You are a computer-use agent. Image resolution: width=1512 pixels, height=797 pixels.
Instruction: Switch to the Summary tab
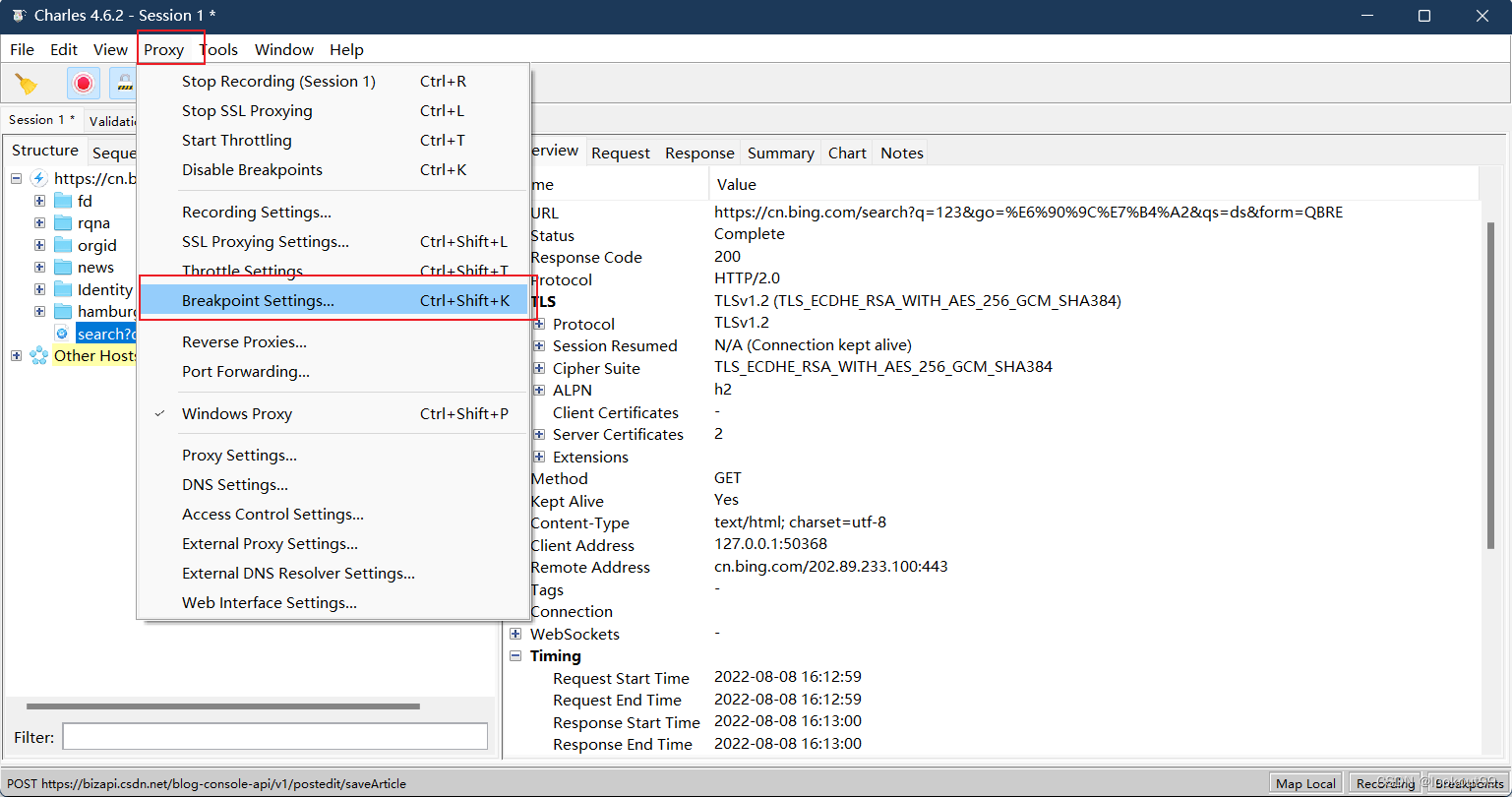pos(780,153)
